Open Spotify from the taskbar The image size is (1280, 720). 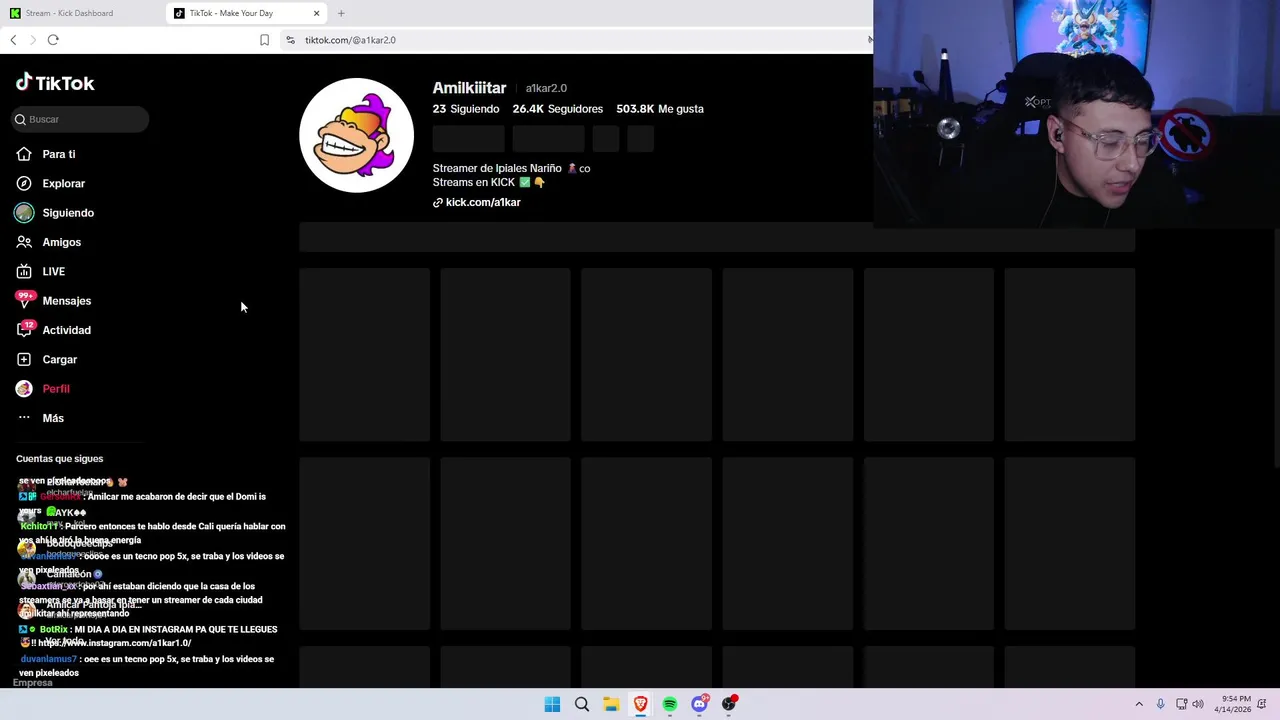click(x=670, y=704)
